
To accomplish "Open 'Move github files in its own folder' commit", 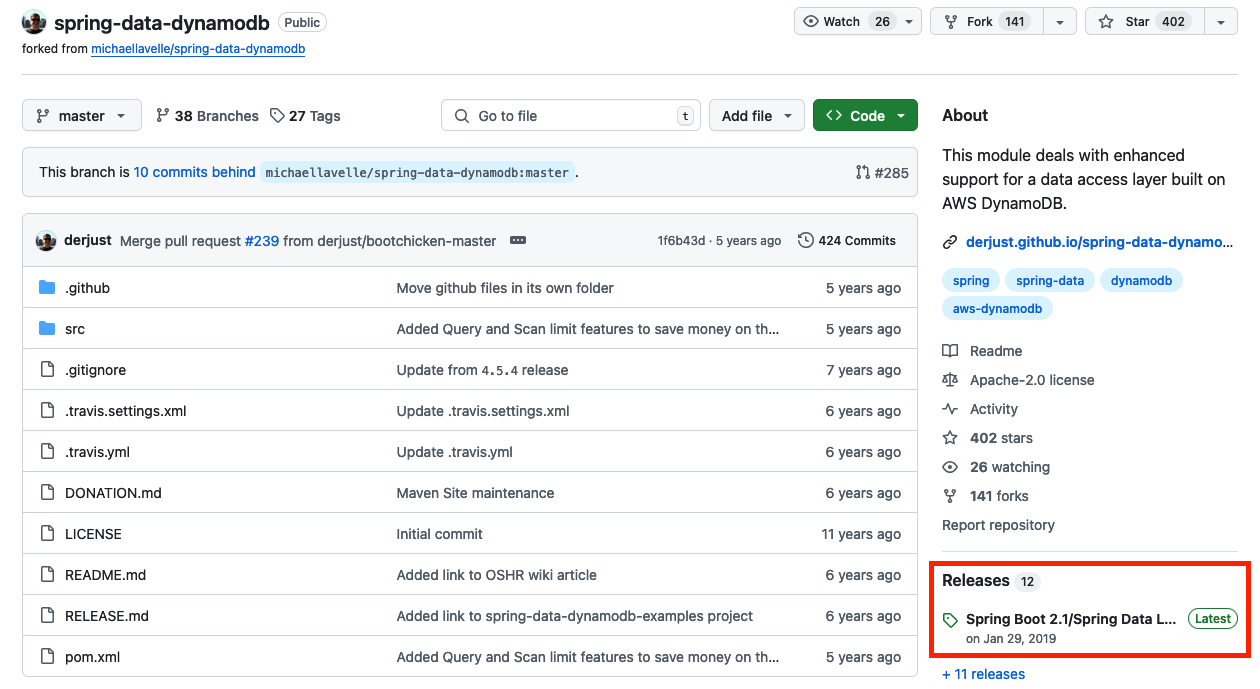I will coord(505,288).
